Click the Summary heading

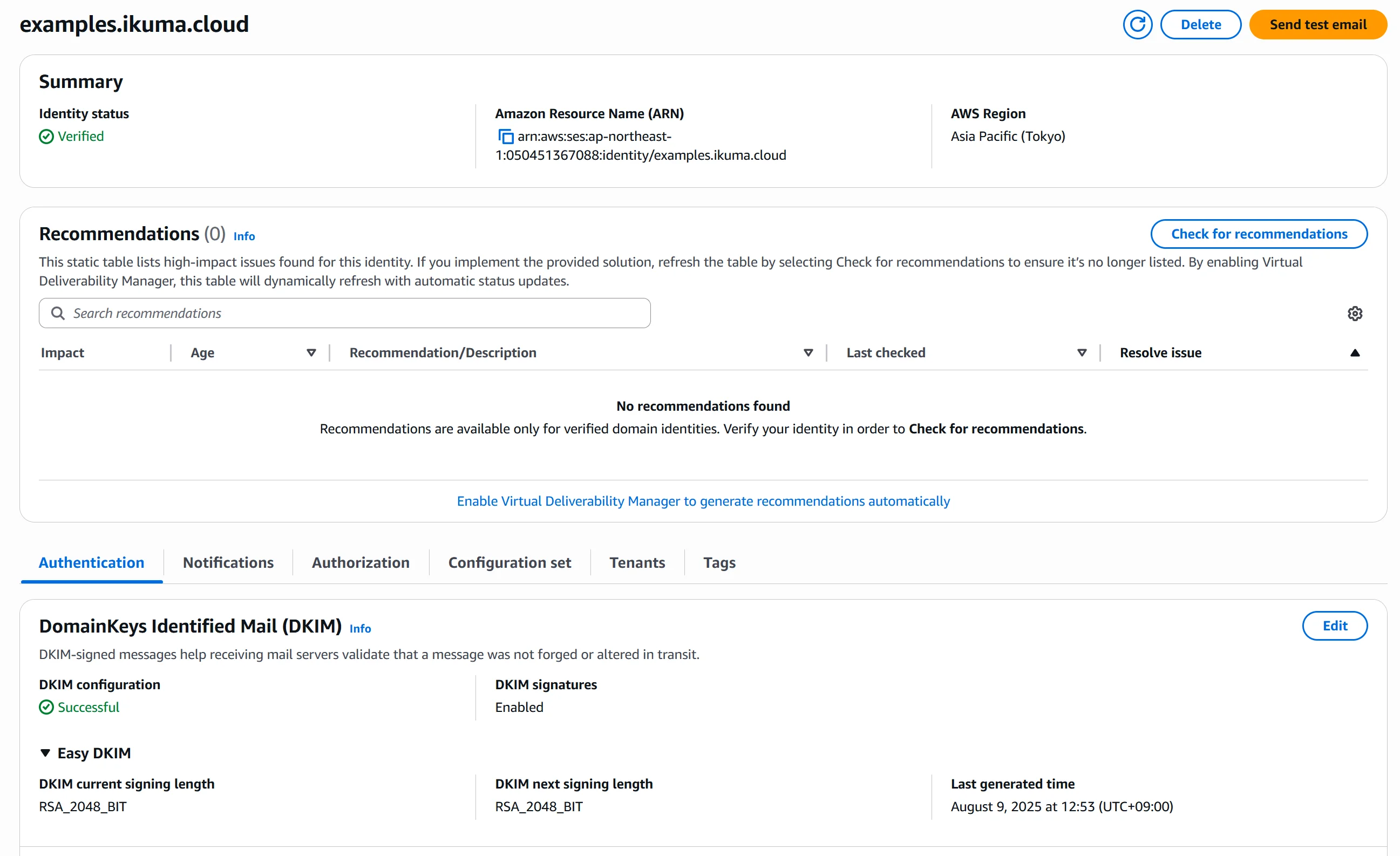tap(80, 82)
